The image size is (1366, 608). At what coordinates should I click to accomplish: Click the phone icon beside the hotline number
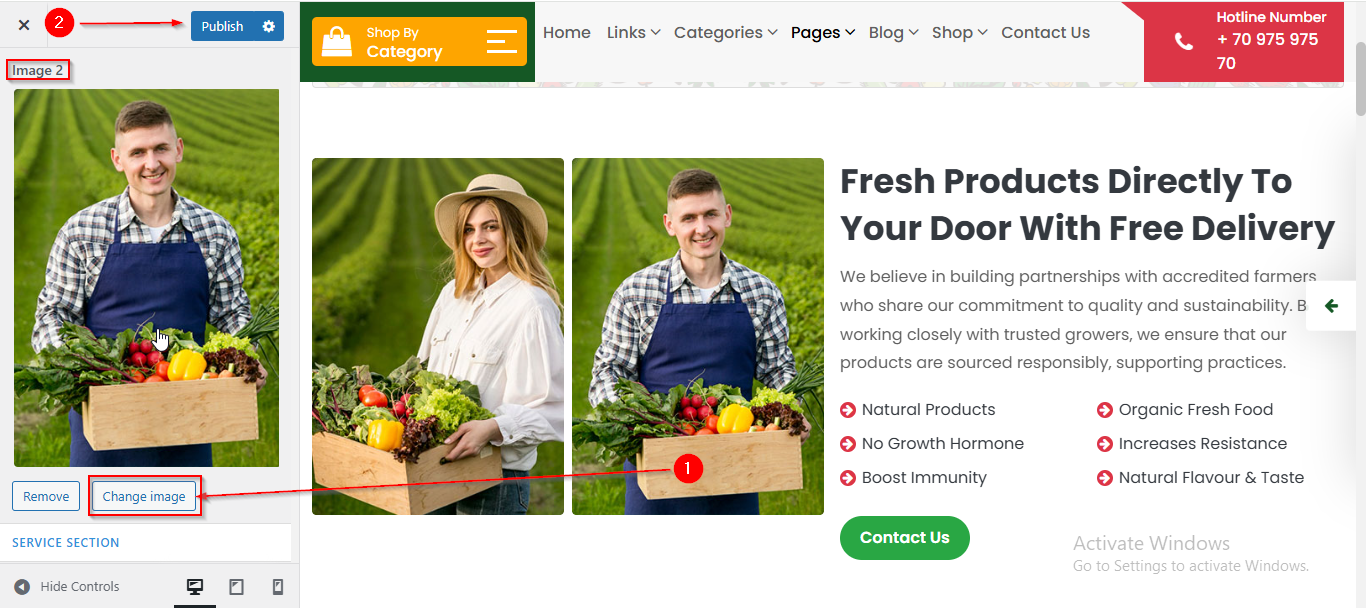tap(1183, 42)
